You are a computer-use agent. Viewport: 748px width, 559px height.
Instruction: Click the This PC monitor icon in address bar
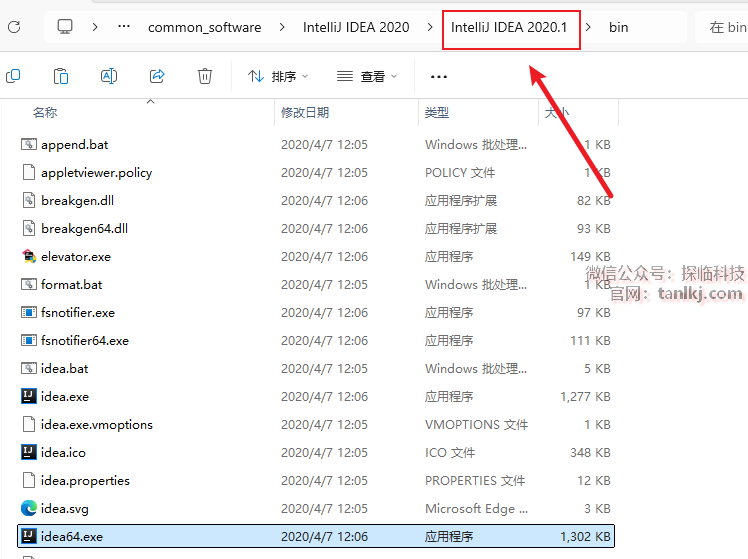65,27
